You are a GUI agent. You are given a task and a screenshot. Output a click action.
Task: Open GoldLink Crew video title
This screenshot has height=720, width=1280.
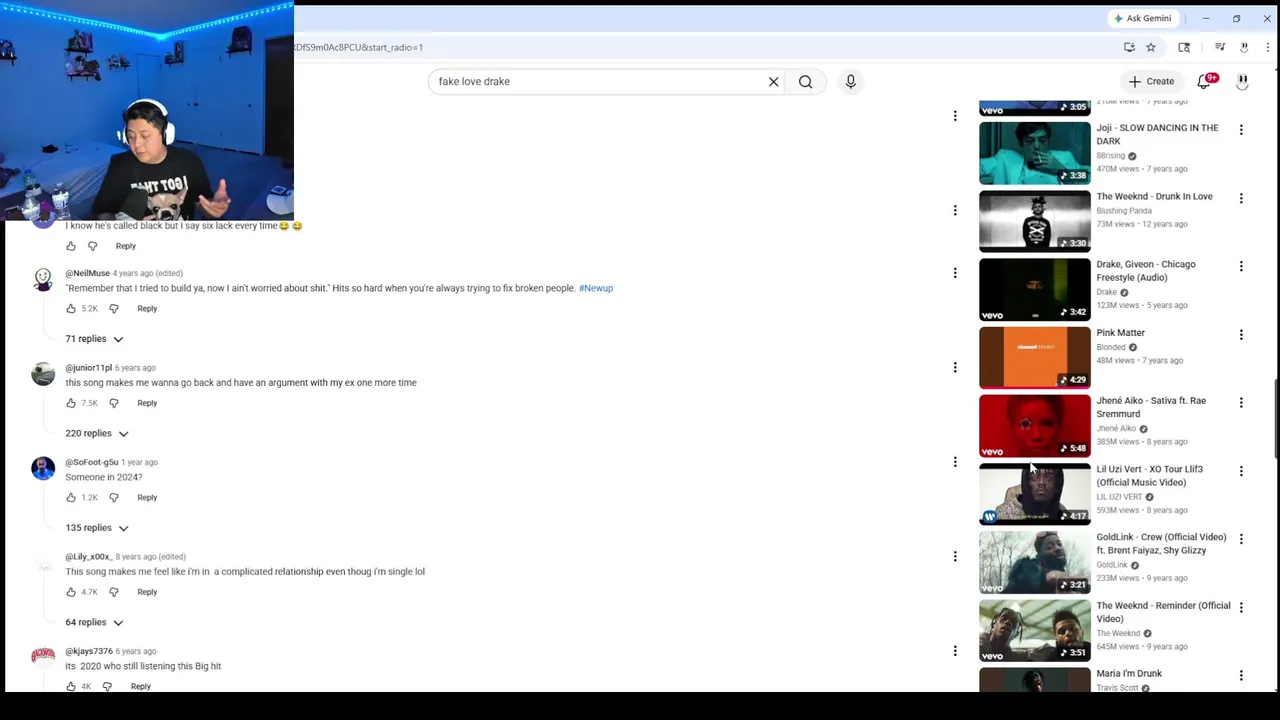click(1161, 544)
